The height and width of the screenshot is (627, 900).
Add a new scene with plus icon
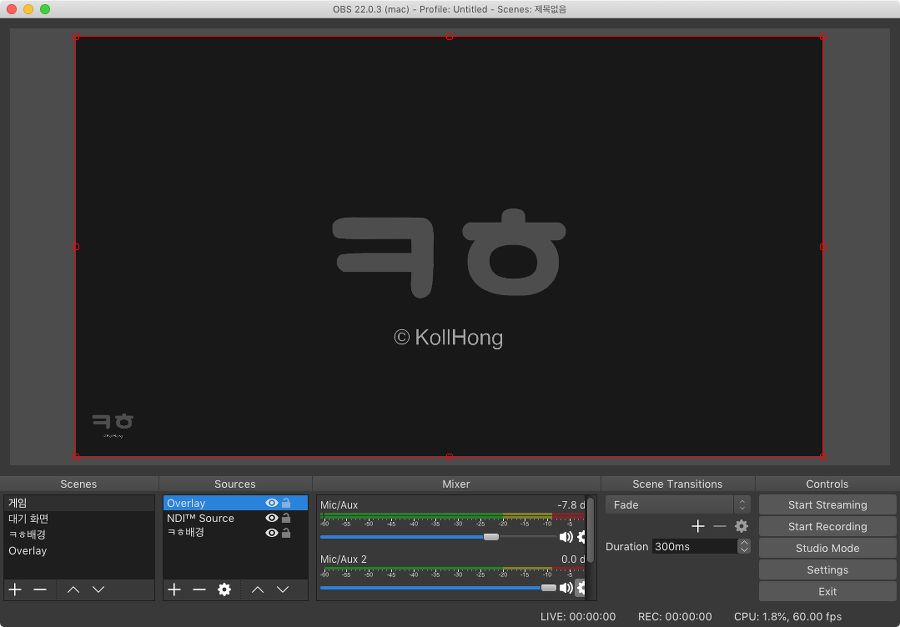[15, 590]
